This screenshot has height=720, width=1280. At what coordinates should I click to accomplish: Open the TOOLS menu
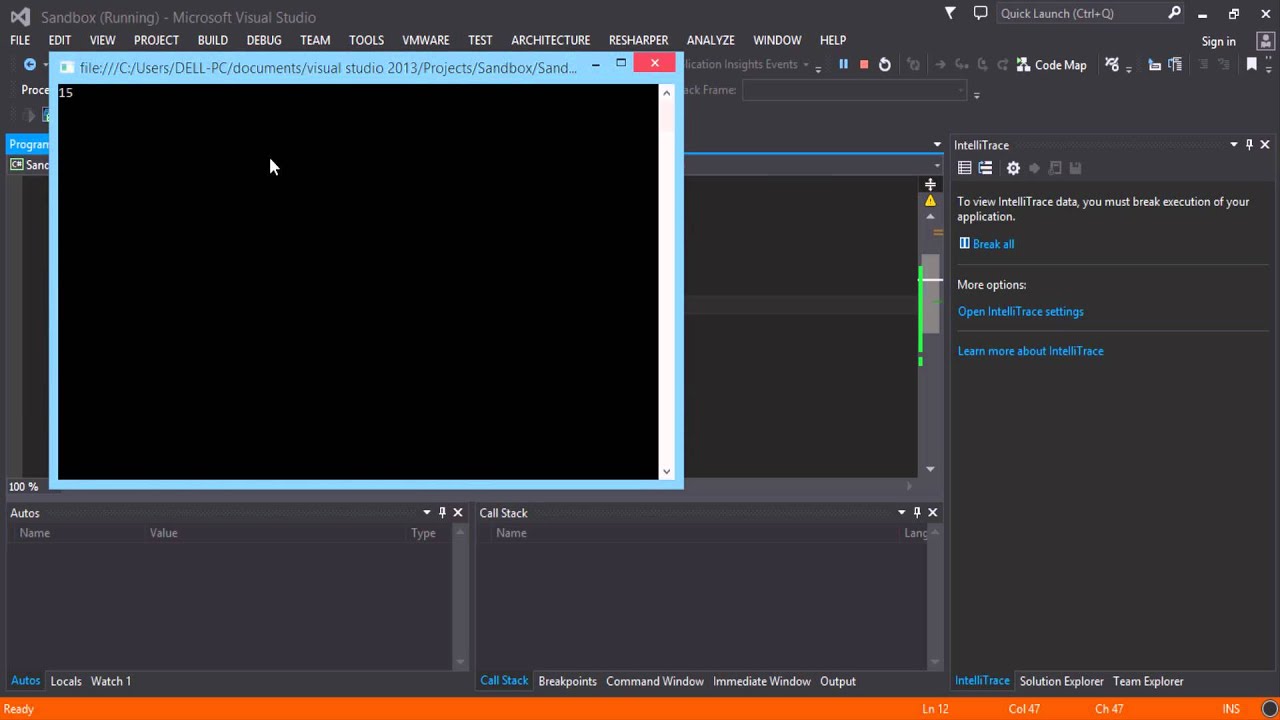[366, 40]
